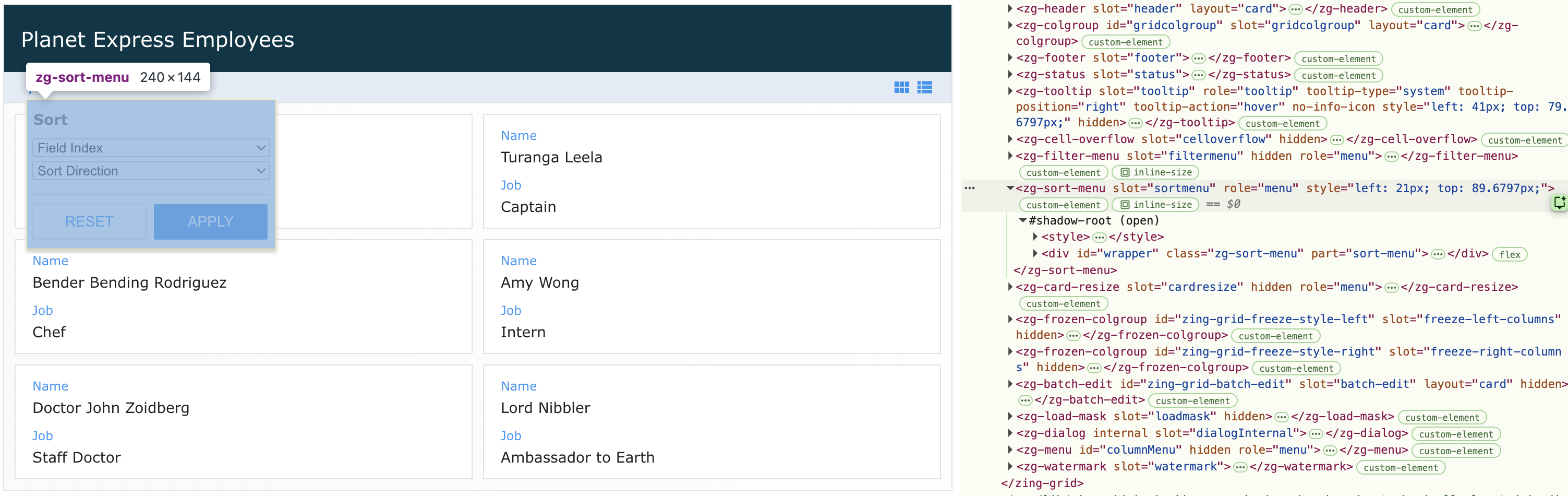Image resolution: width=1568 pixels, height=496 pixels.
Task: Click the name "Turanga Leela"
Action: [x=551, y=157]
